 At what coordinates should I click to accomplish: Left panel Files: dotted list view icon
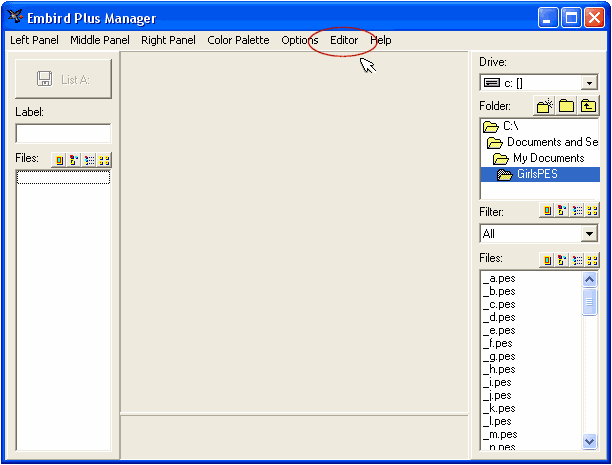pyautogui.click(x=89, y=160)
